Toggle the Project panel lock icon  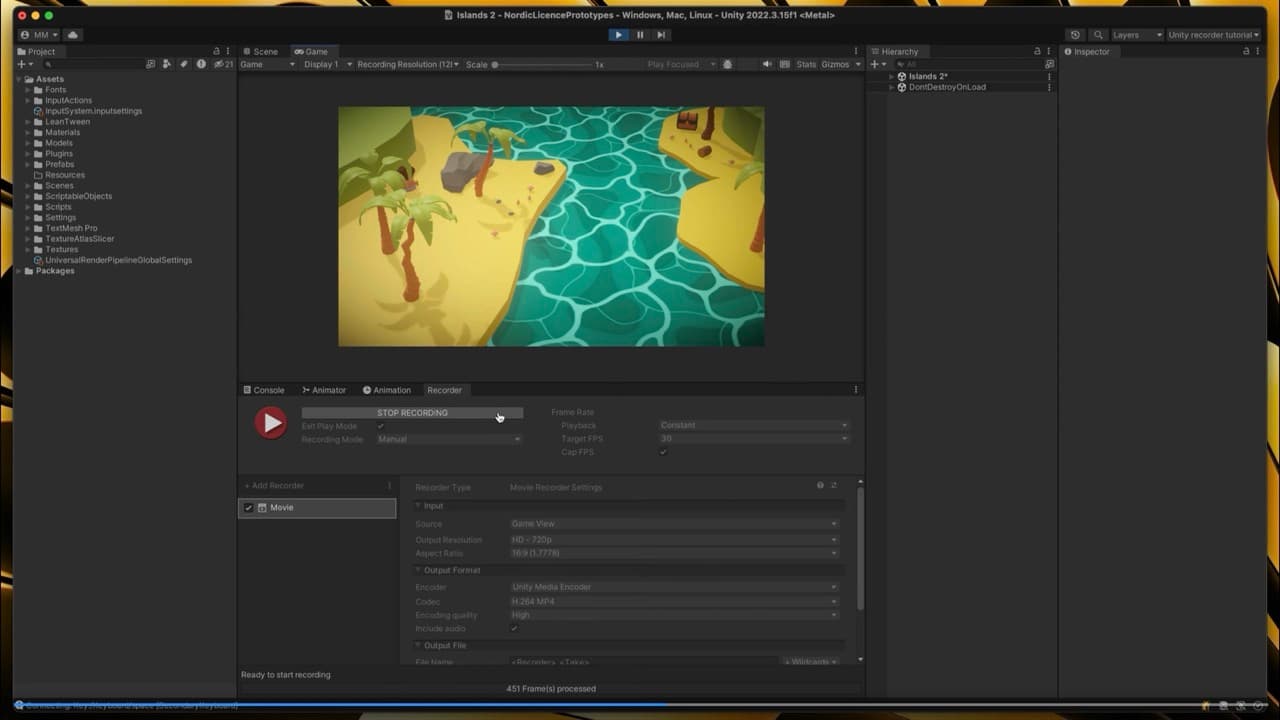(216, 51)
